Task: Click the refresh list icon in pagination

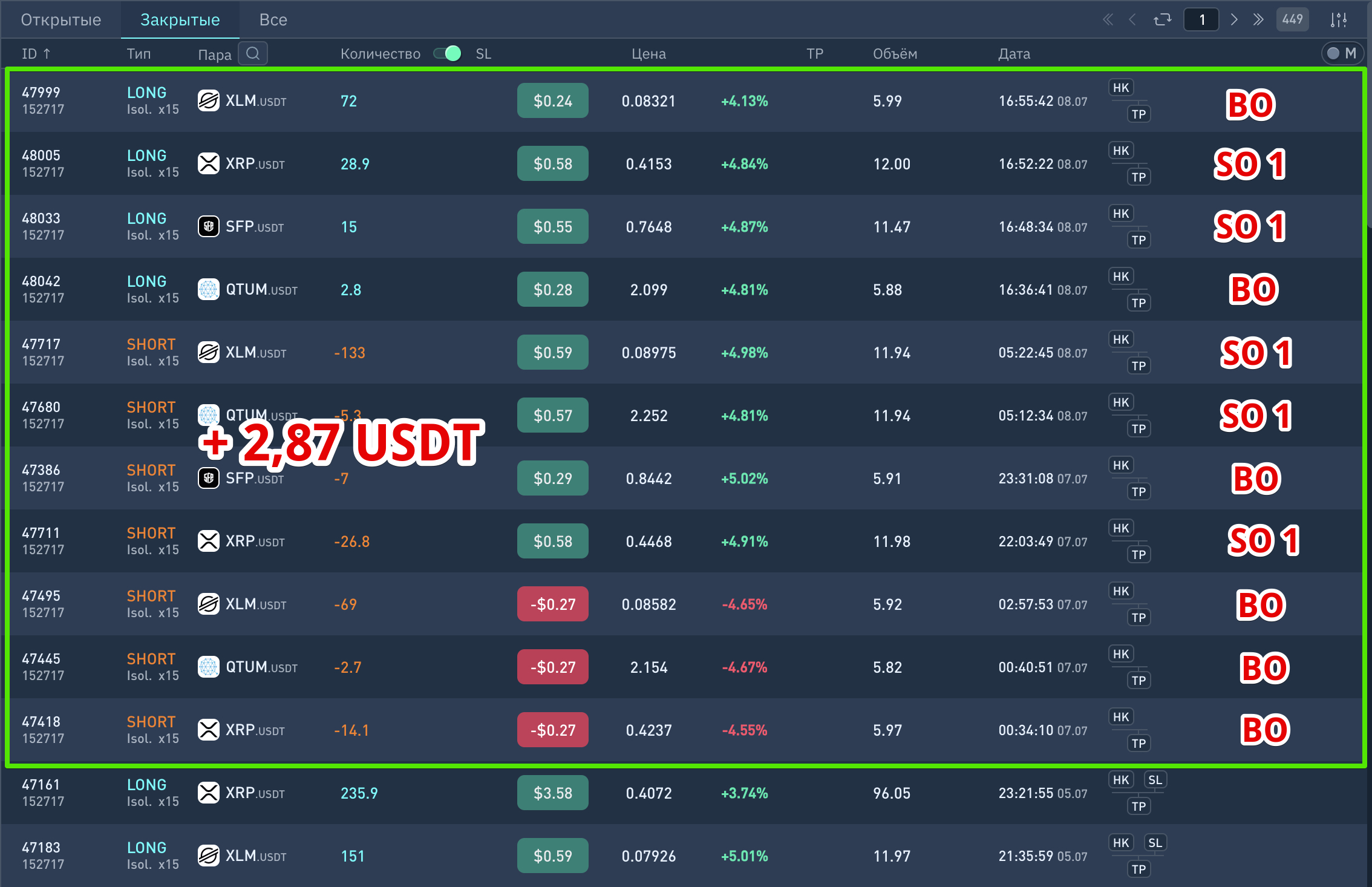Action: [x=1162, y=20]
